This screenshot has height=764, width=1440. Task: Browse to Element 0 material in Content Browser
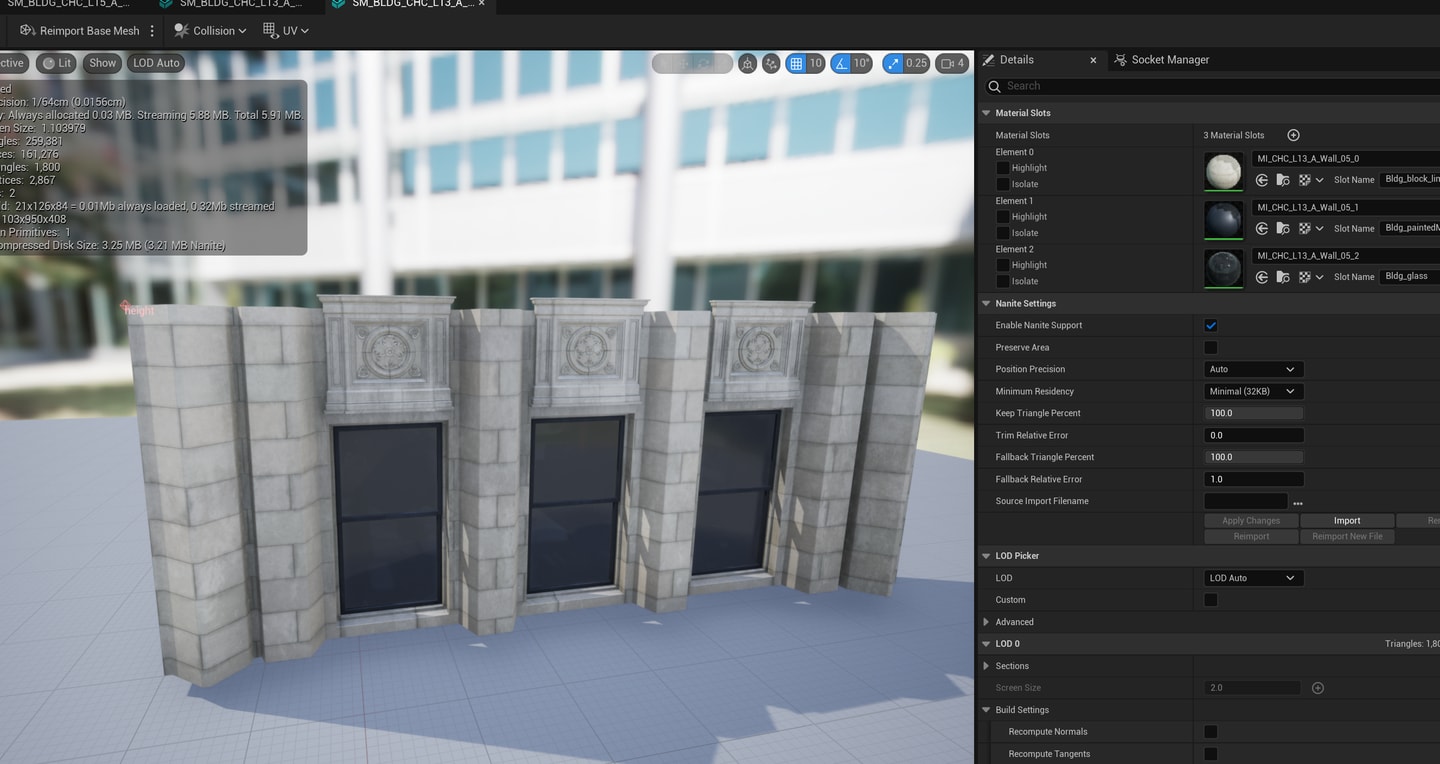click(1283, 180)
